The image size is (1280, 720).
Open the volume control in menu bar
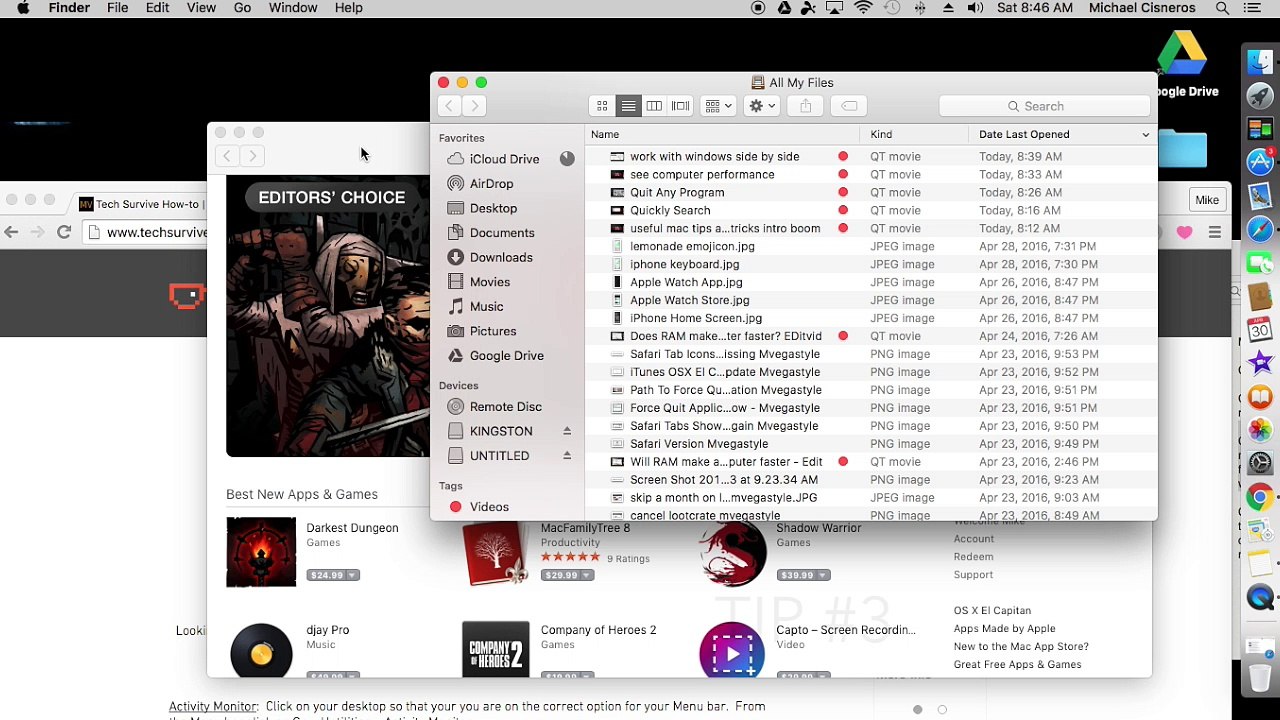(975, 8)
